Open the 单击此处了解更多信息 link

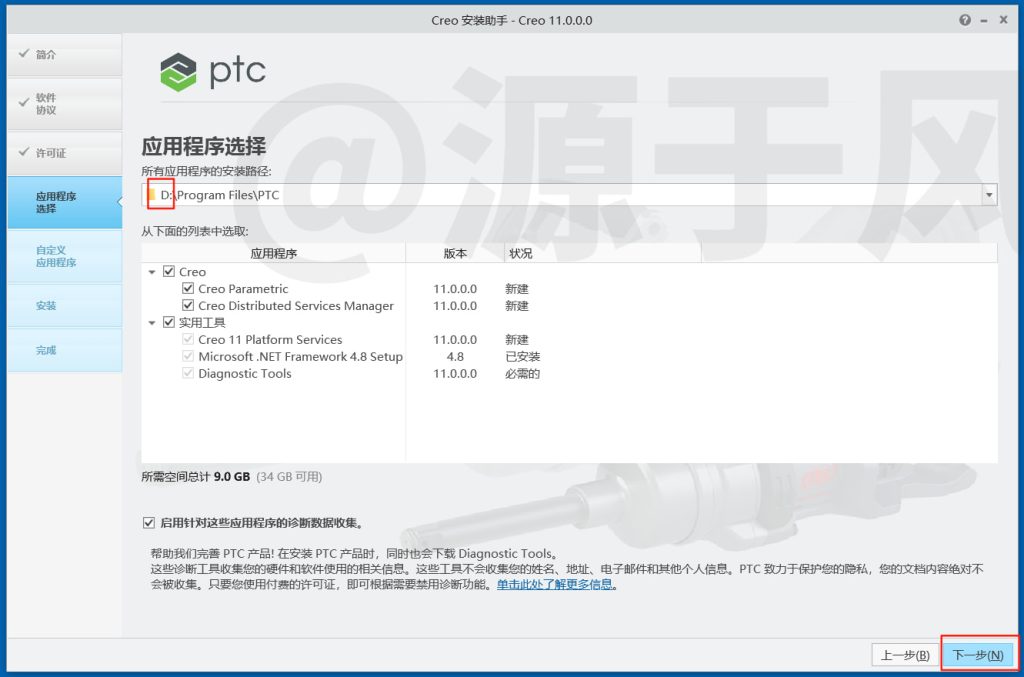point(554,584)
